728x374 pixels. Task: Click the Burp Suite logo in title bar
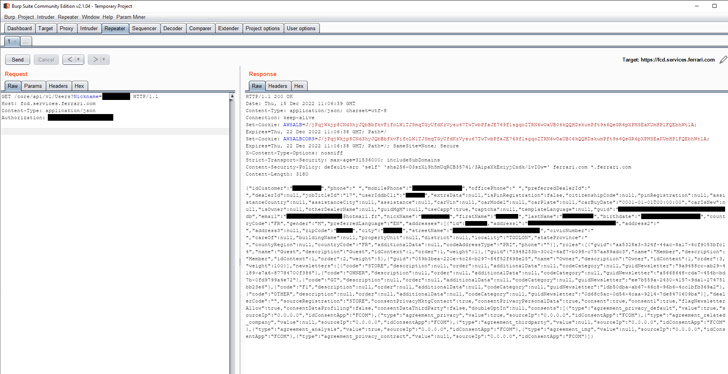(x=6, y=6)
